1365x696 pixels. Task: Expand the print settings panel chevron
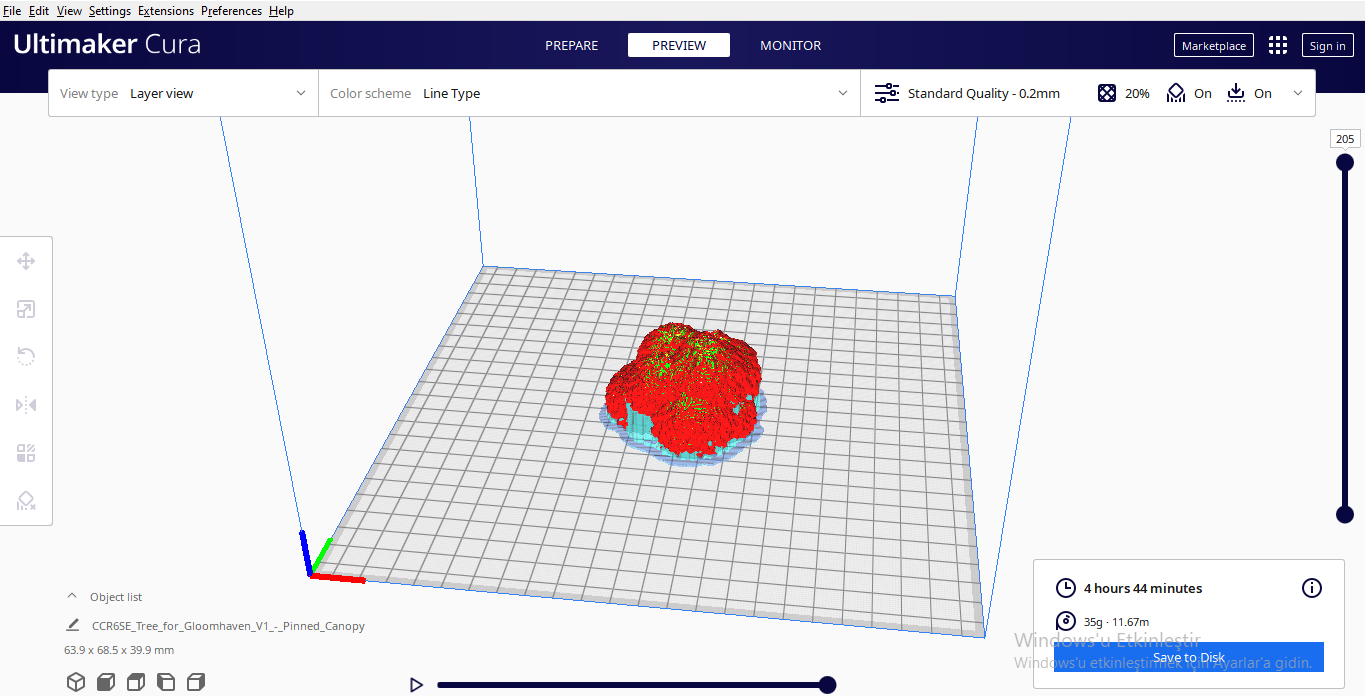[x=1298, y=92]
